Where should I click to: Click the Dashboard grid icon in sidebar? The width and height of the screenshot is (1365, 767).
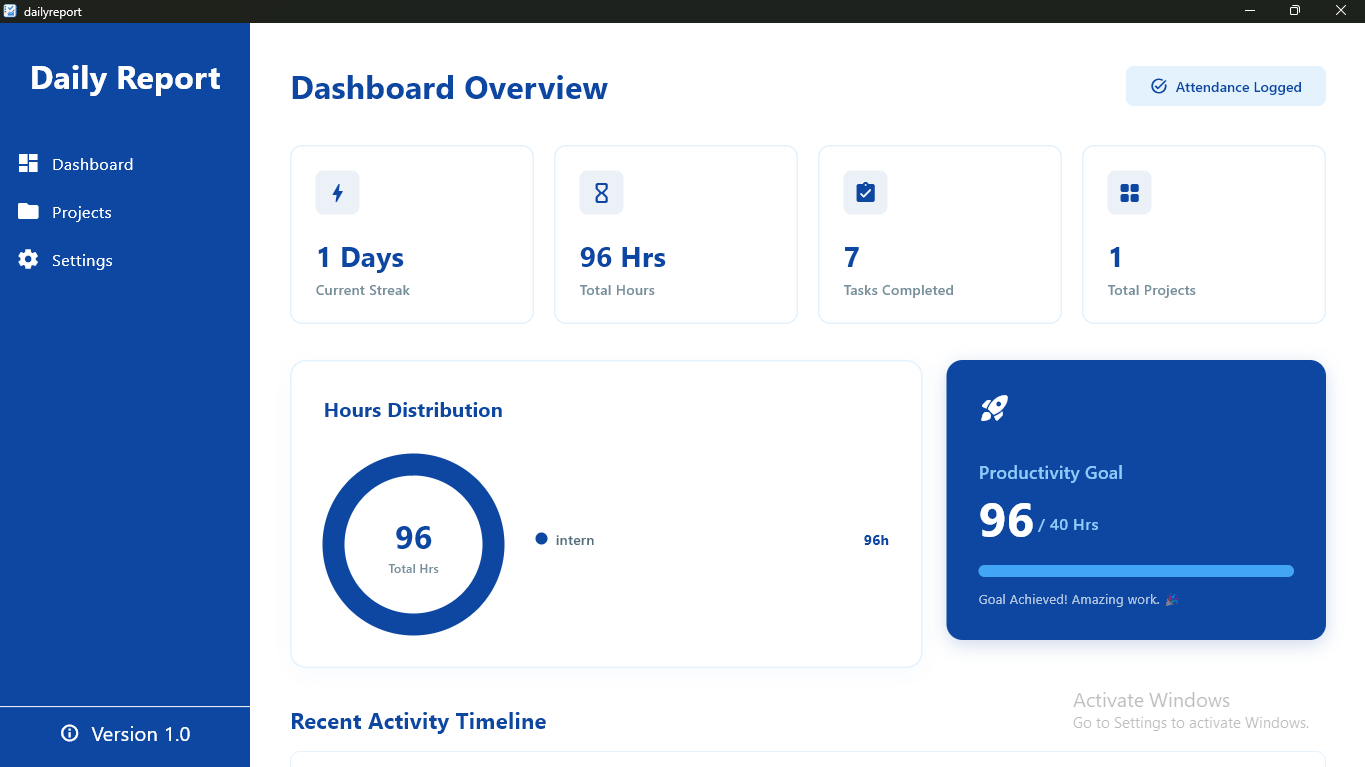coord(28,164)
